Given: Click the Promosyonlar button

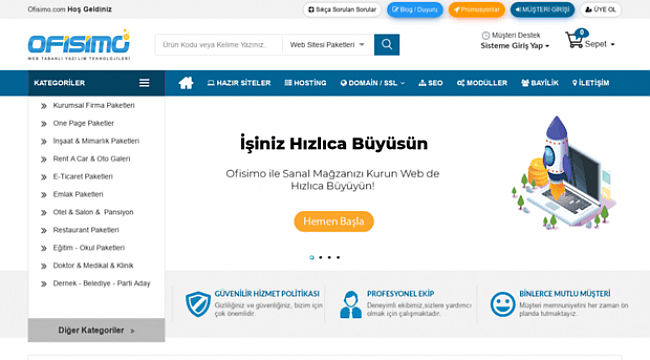Looking at the screenshot, I should [x=477, y=10].
